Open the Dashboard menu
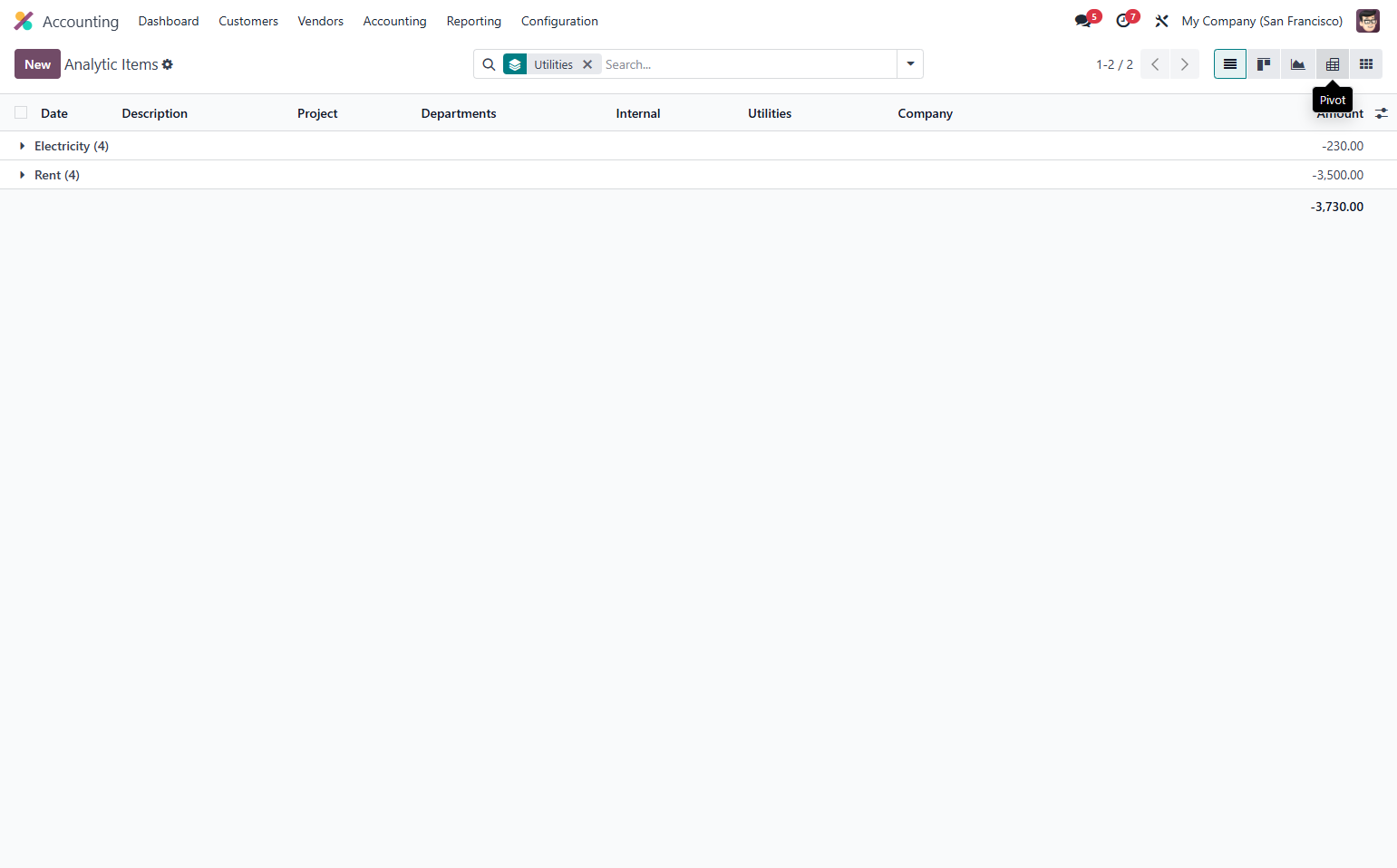This screenshot has width=1397, height=868. [x=169, y=21]
